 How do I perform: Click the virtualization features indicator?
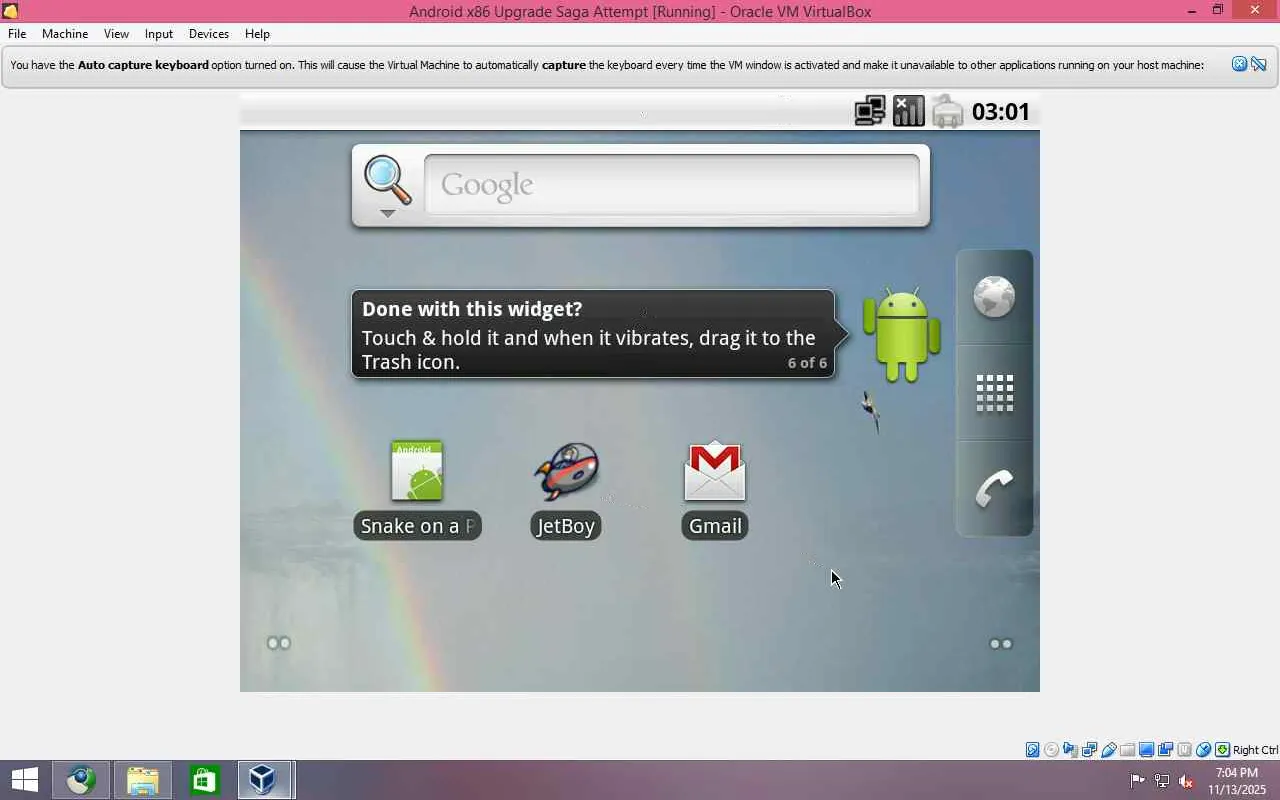tap(1184, 750)
